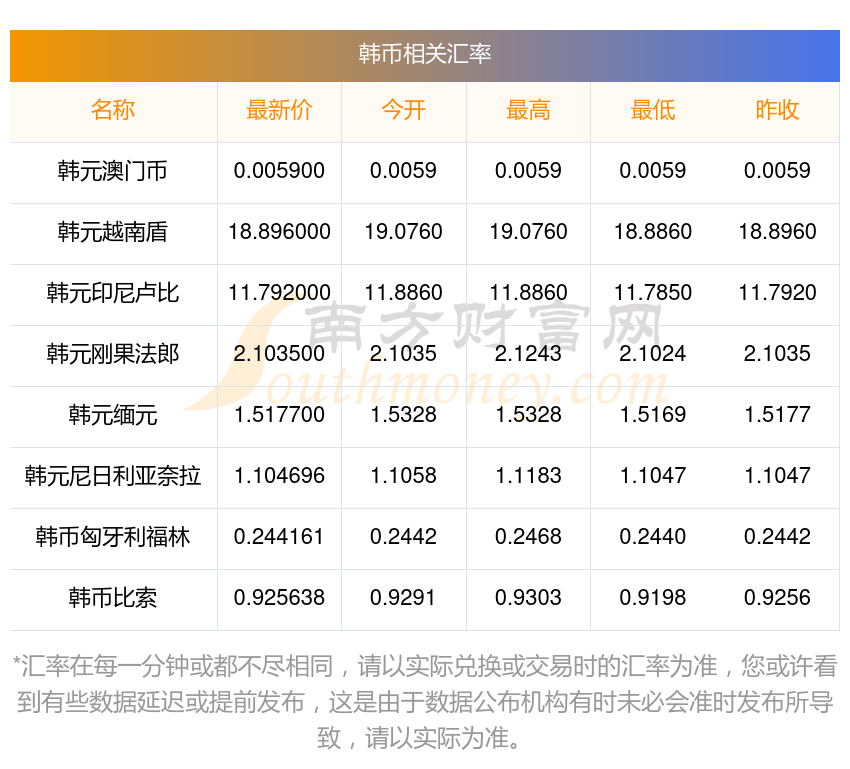Select the 最新价 column header

279,110
